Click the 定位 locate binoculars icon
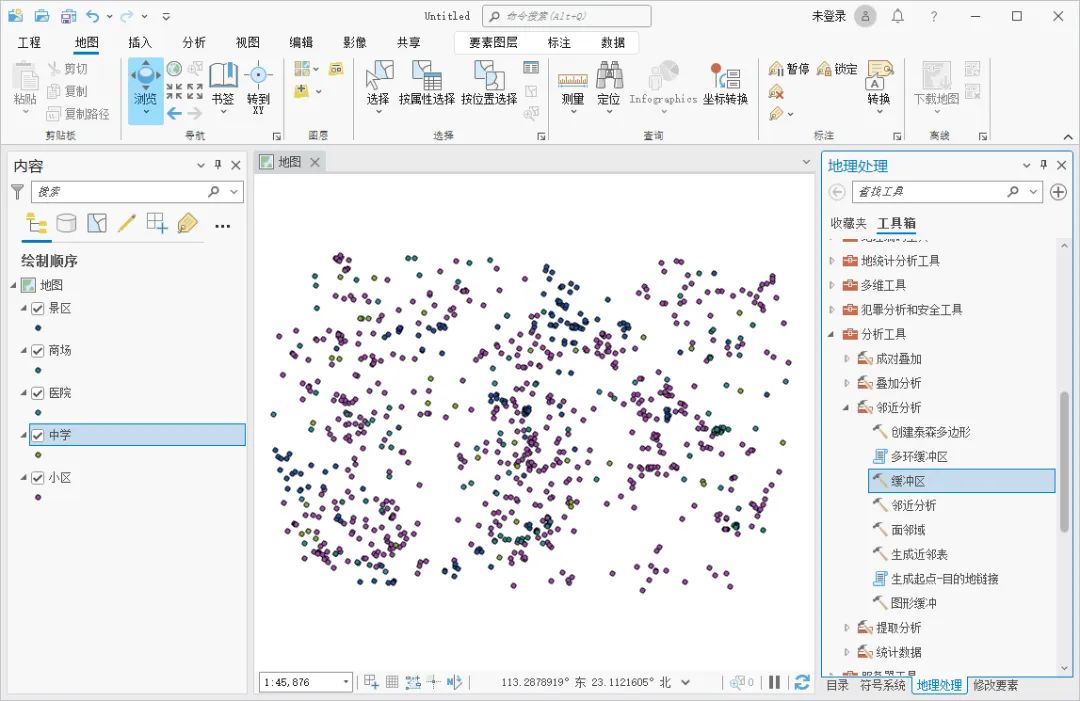This screenshot has width=1080, height=701. click(x=609, y=74)
